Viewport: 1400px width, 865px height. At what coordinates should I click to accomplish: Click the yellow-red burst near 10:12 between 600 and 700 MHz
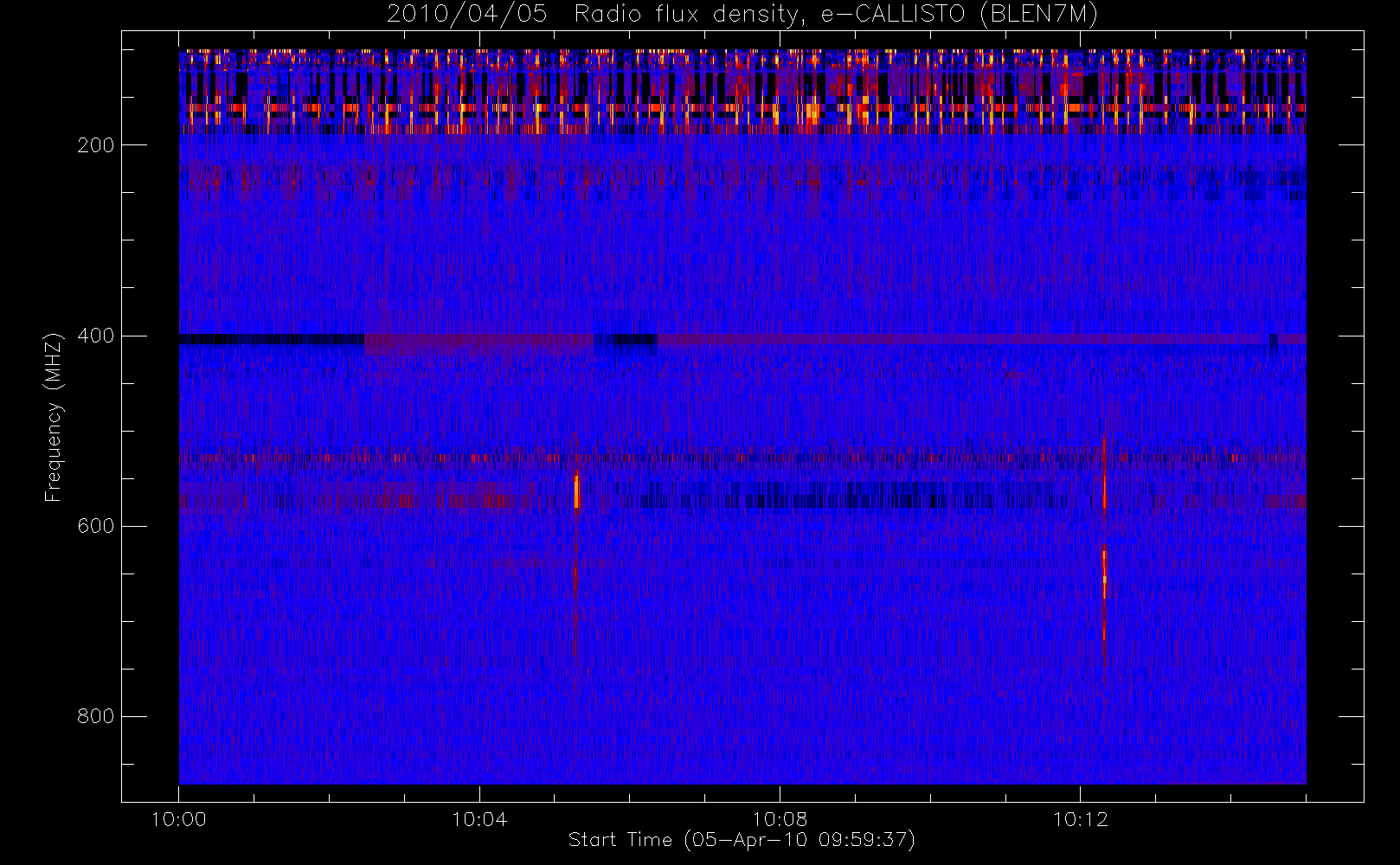tap(1105, 573)
